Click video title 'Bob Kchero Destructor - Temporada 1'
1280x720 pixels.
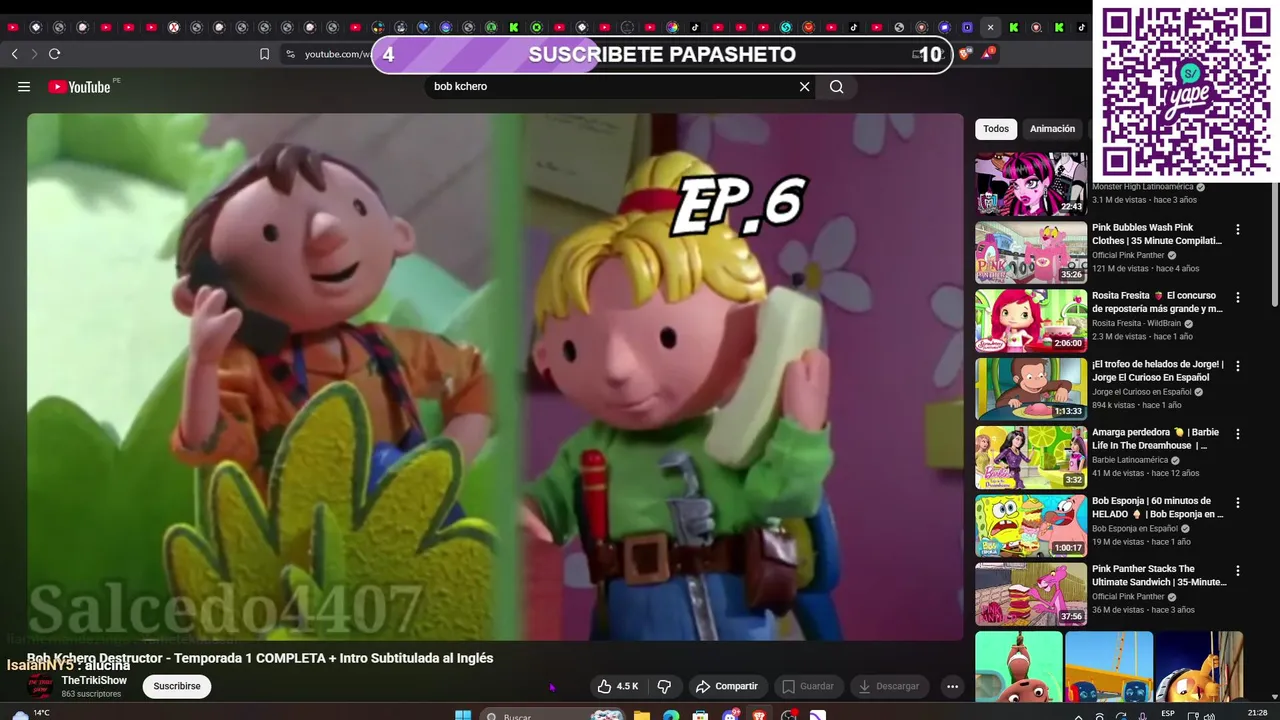pyautogui.click(x=260, y=658)
